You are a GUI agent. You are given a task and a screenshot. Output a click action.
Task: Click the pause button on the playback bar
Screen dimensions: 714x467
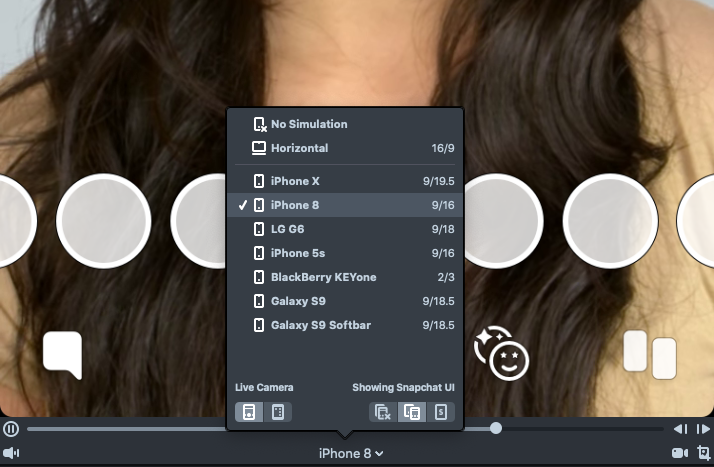[x=11, y=429]
